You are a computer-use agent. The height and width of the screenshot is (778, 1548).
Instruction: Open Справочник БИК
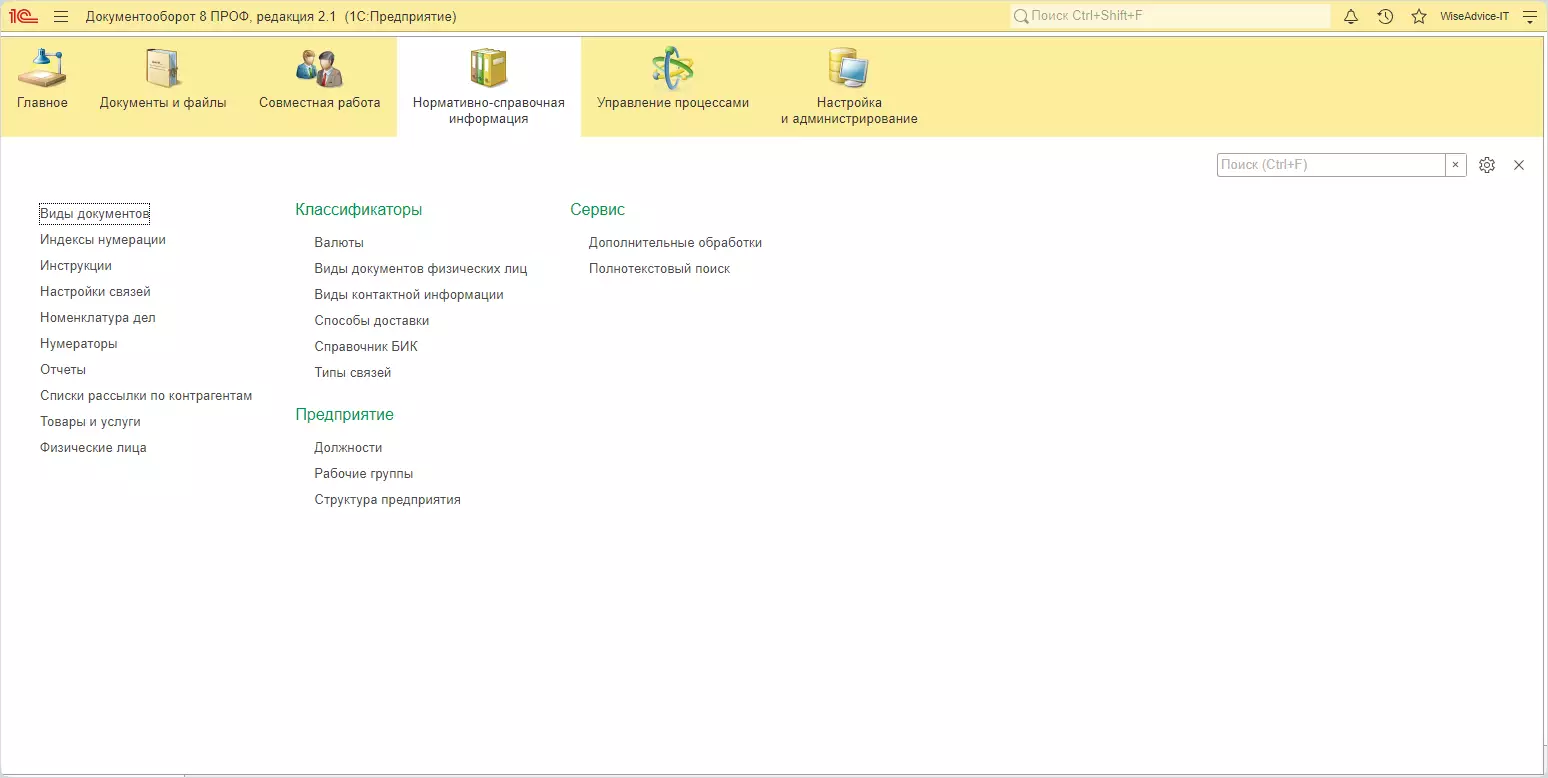tap(366, 347)
